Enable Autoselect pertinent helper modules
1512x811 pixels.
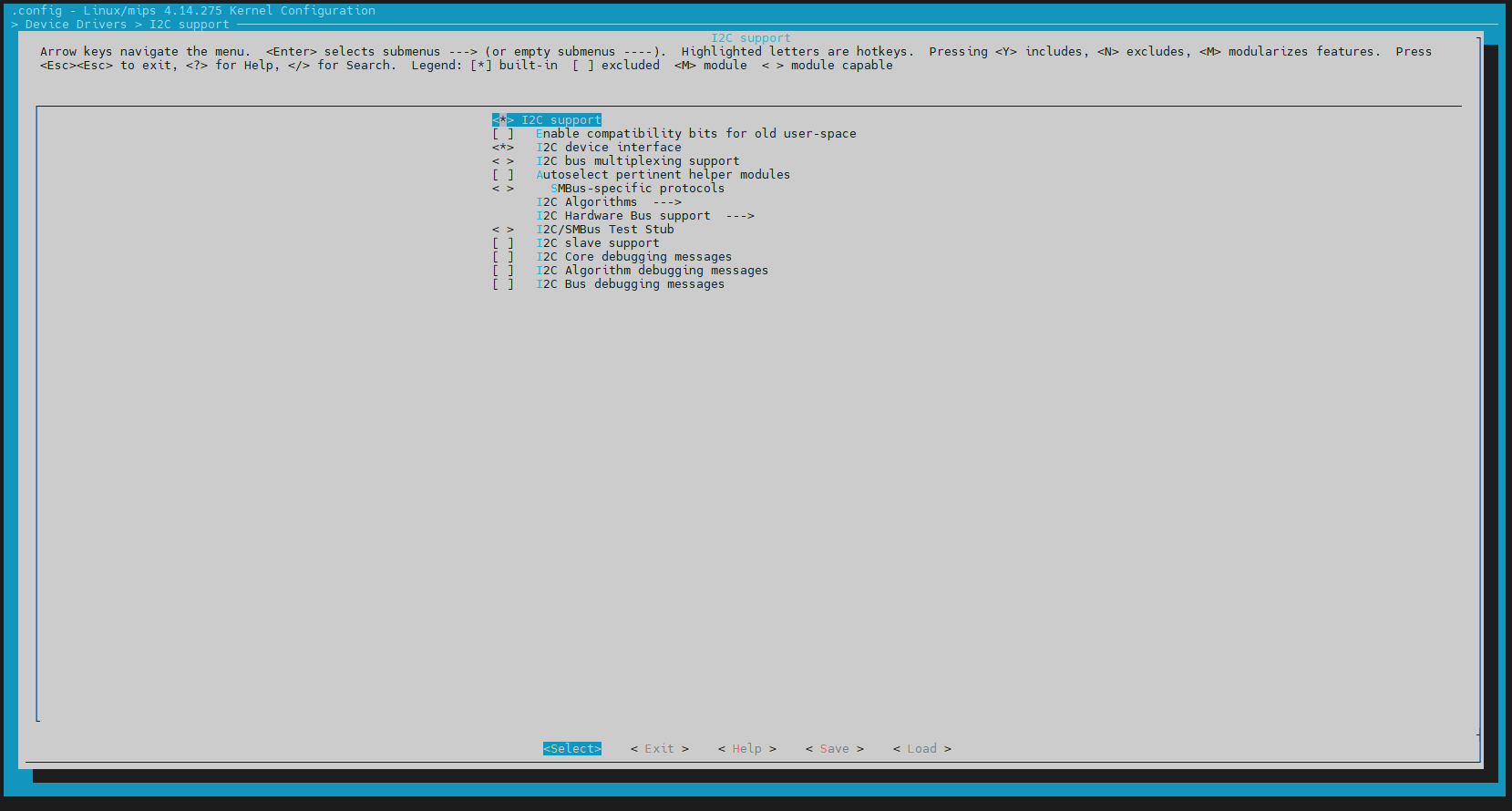pos(663,175)
